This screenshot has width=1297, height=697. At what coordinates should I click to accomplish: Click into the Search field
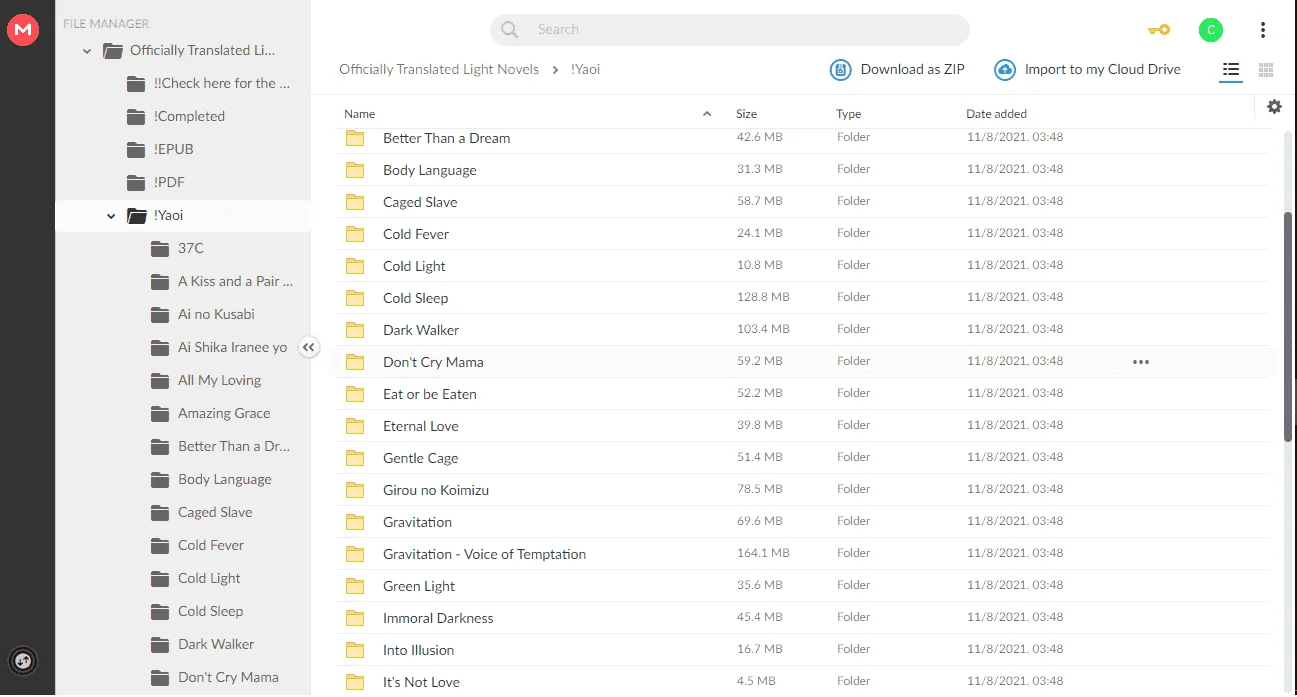pyautogui.click(x=730, y=30)
